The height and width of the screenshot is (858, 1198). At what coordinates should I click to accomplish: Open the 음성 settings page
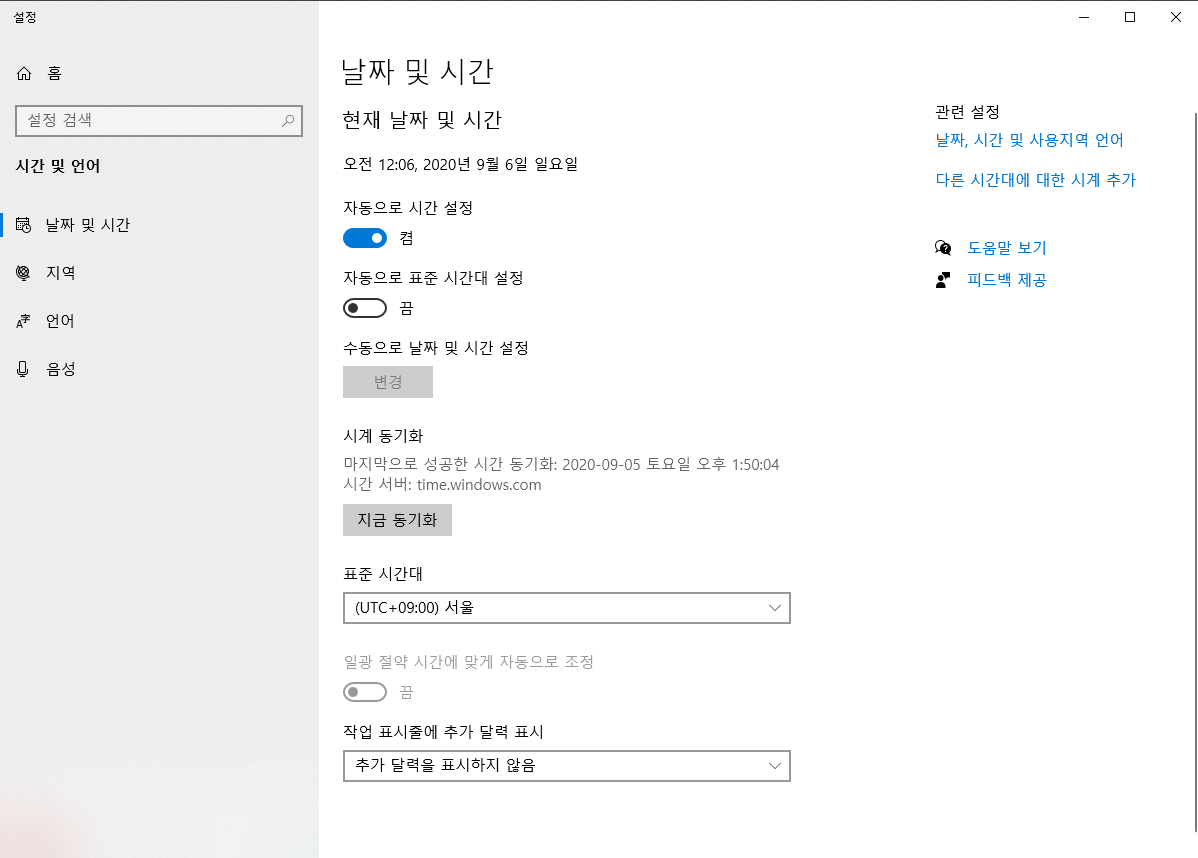159,369
